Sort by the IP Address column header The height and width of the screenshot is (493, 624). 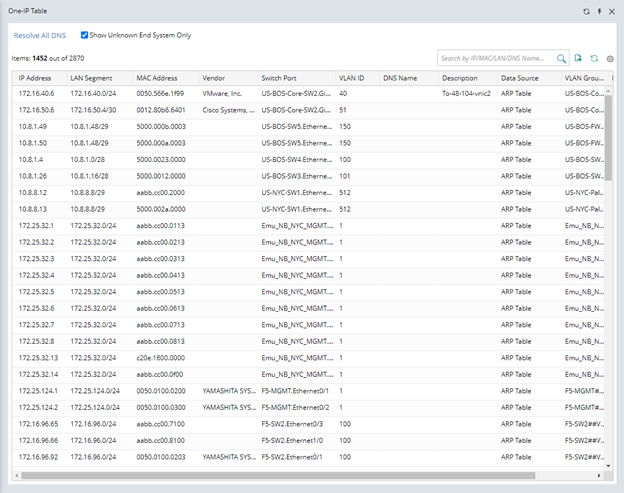point(36,78)
